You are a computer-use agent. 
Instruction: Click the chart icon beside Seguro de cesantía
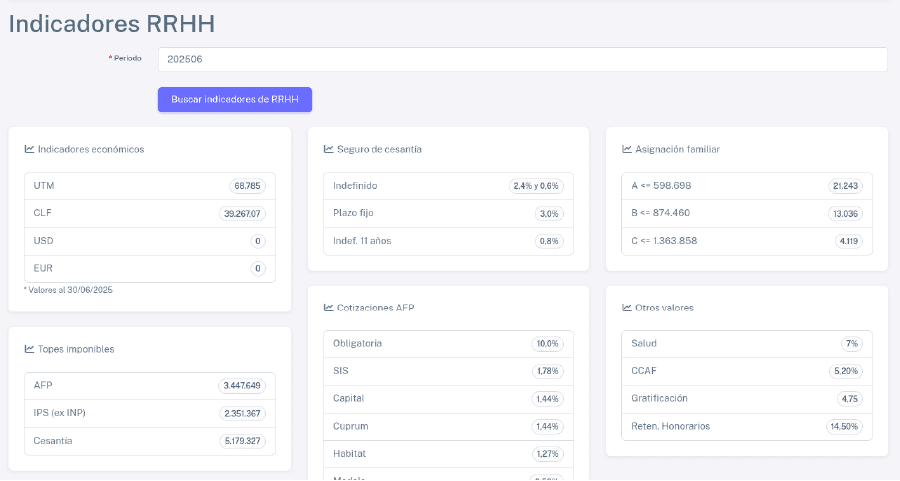[329, 149]
